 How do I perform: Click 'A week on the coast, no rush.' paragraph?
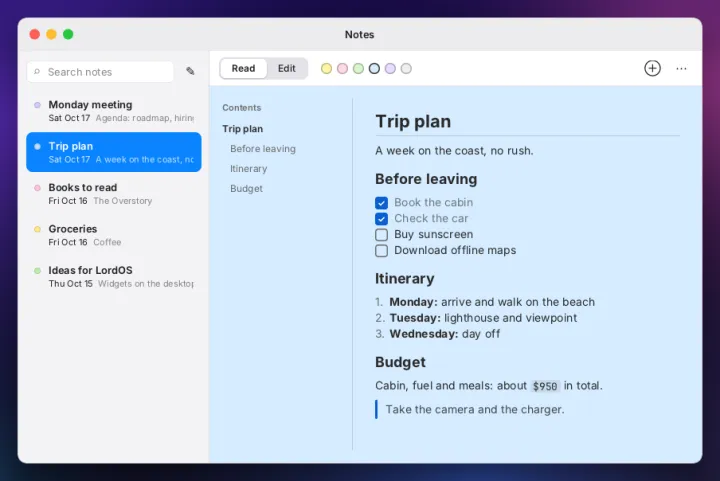454,151
